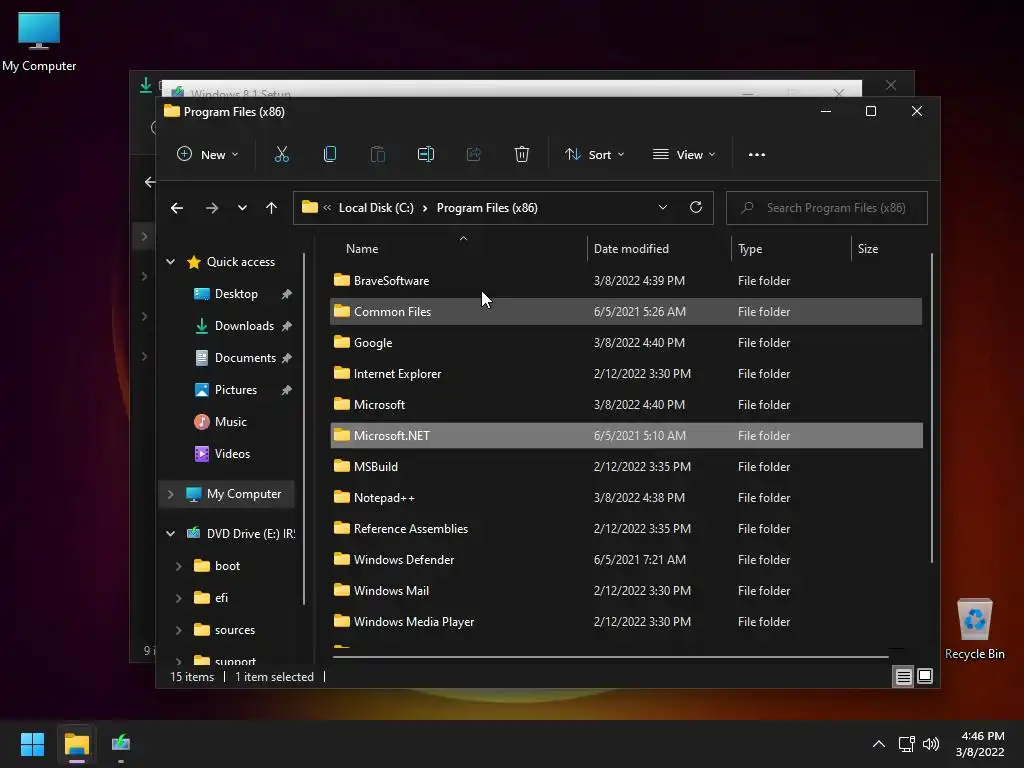Viewport: 1024px width, 768px height.
Task: Expand the sources folder node
Action: point(178,630)
